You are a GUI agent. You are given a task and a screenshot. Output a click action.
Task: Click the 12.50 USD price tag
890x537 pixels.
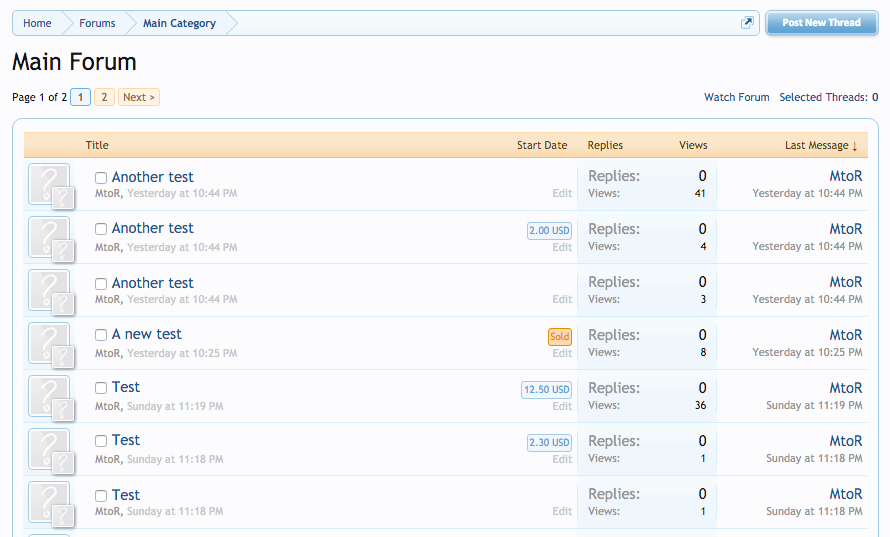pos(547,390)
